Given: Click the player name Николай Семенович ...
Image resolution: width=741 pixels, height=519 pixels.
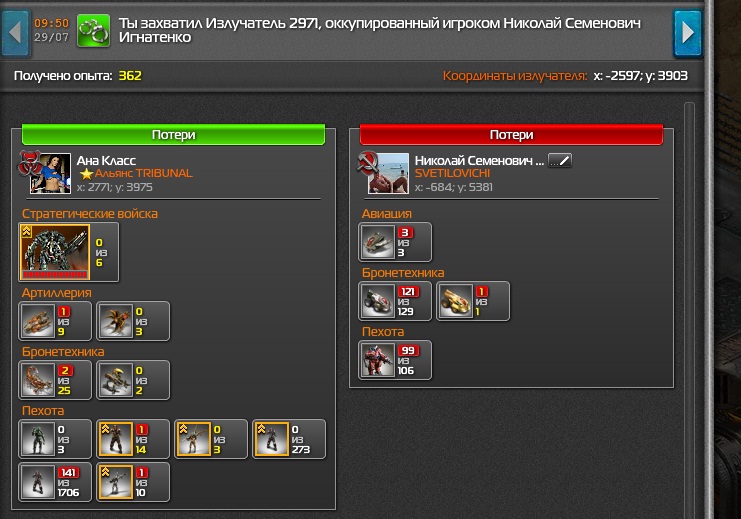Looking at the screenshot, I should [479, 161].
